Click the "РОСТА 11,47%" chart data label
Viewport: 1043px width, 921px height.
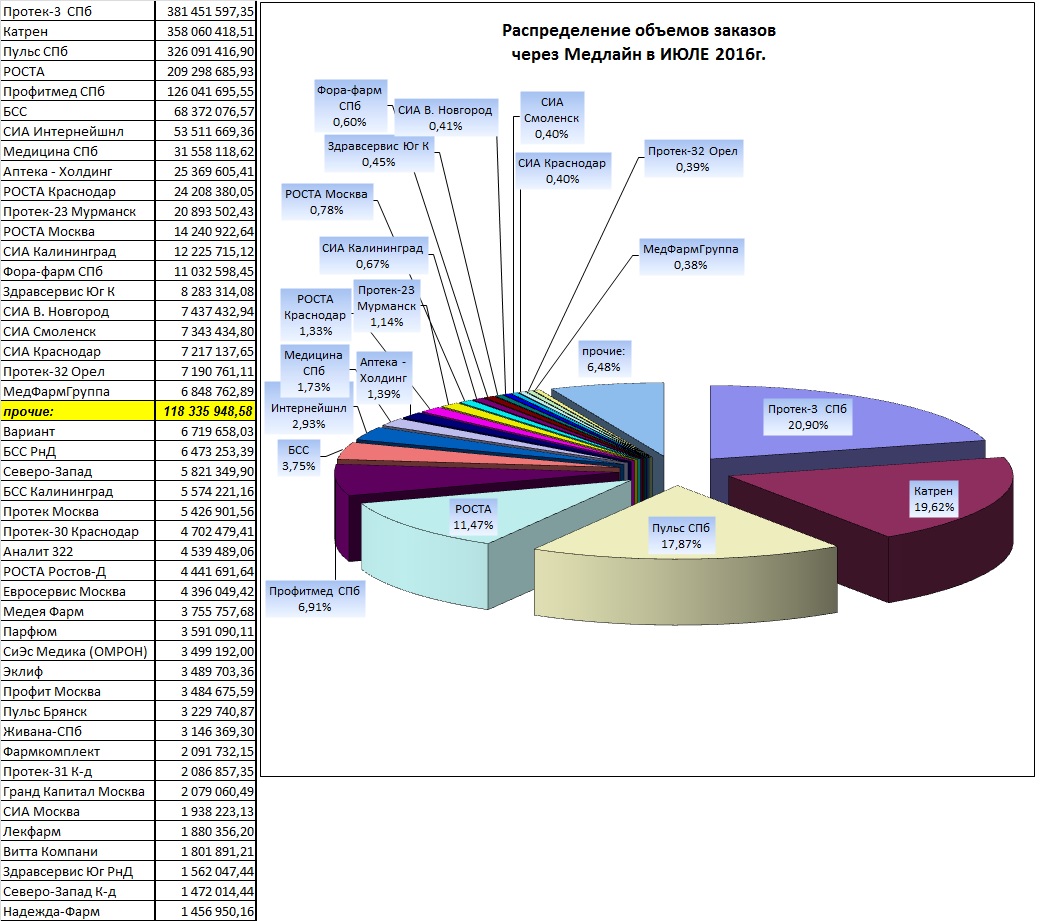(474, 517)
